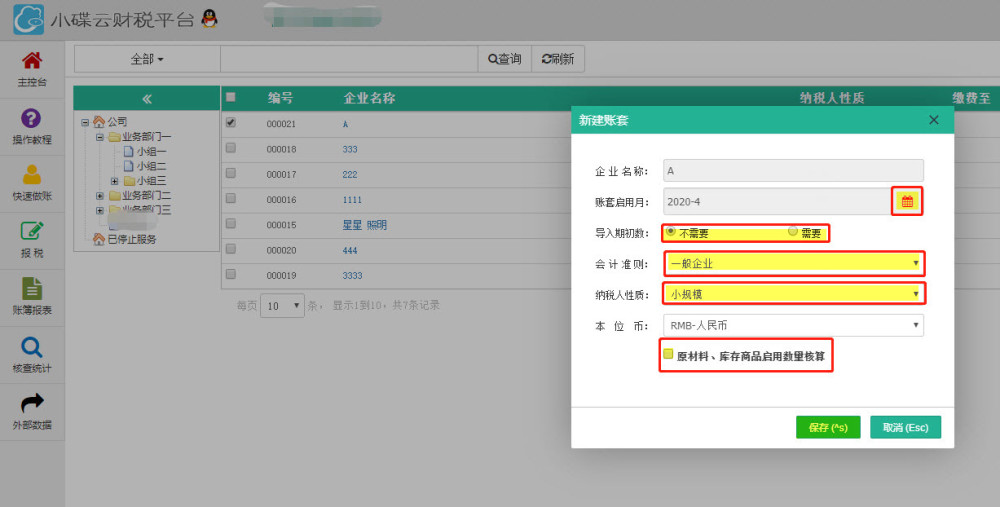Select 需要 radio for 导入期初数

[x=793, y=231]
